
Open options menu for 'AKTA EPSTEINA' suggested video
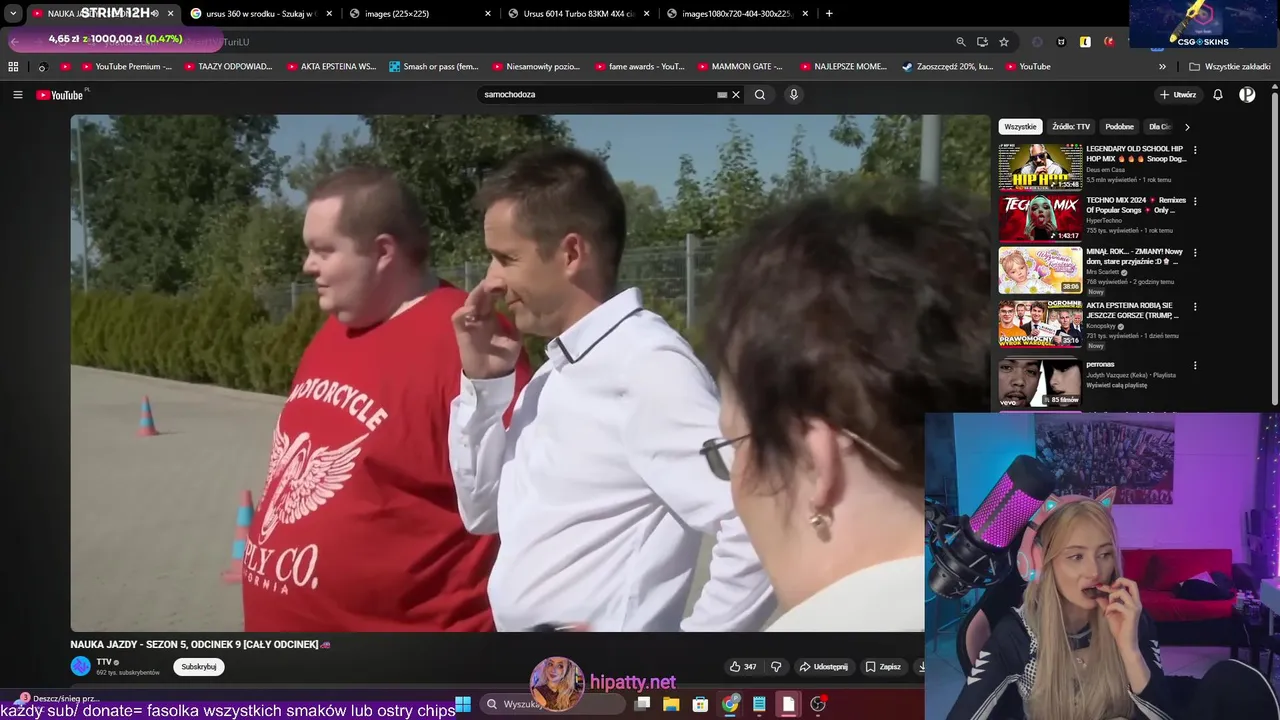pyautogui.click(x=1195, y=307)
